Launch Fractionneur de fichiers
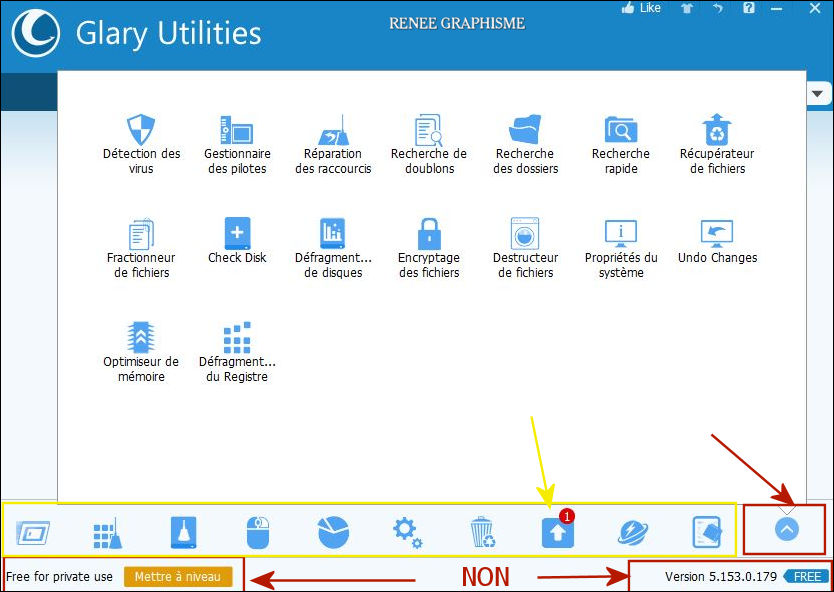This screenshot has width=834, height=592. click(x=141, y=248)
